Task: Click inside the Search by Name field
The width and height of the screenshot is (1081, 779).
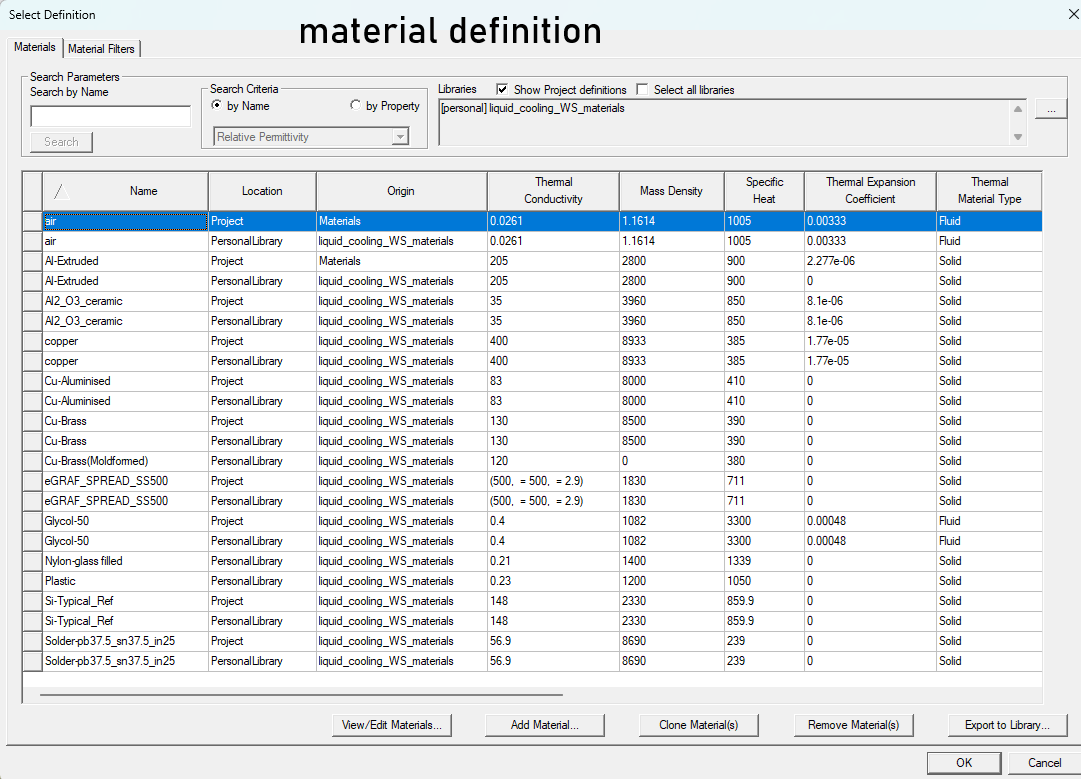Action: [110, 116]
